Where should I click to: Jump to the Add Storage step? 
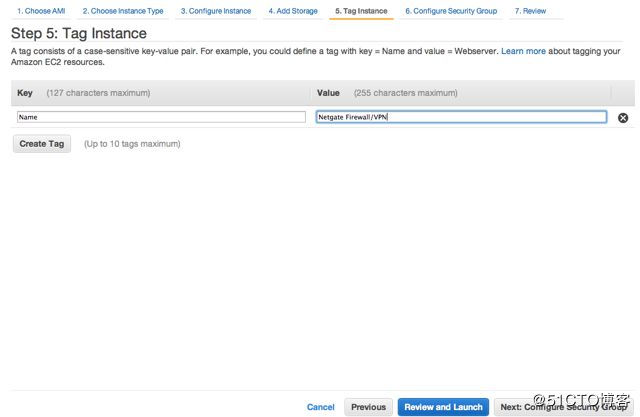pyautogui.click(x=293, y=11)
